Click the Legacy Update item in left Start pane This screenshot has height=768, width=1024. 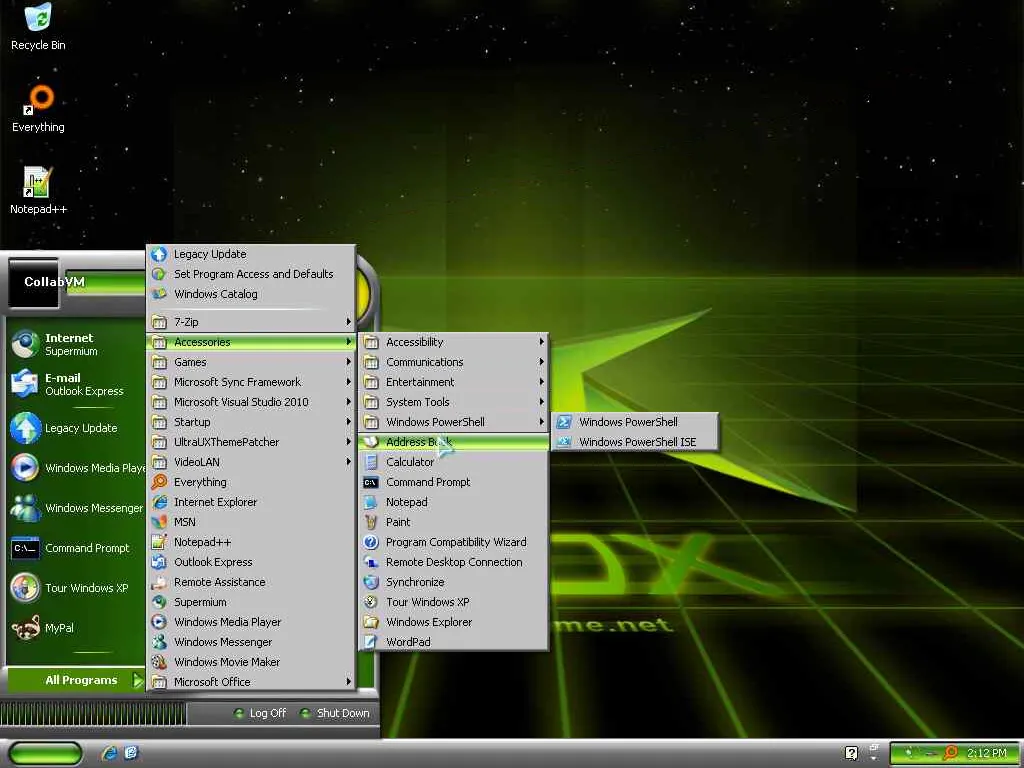pos(74,428)
